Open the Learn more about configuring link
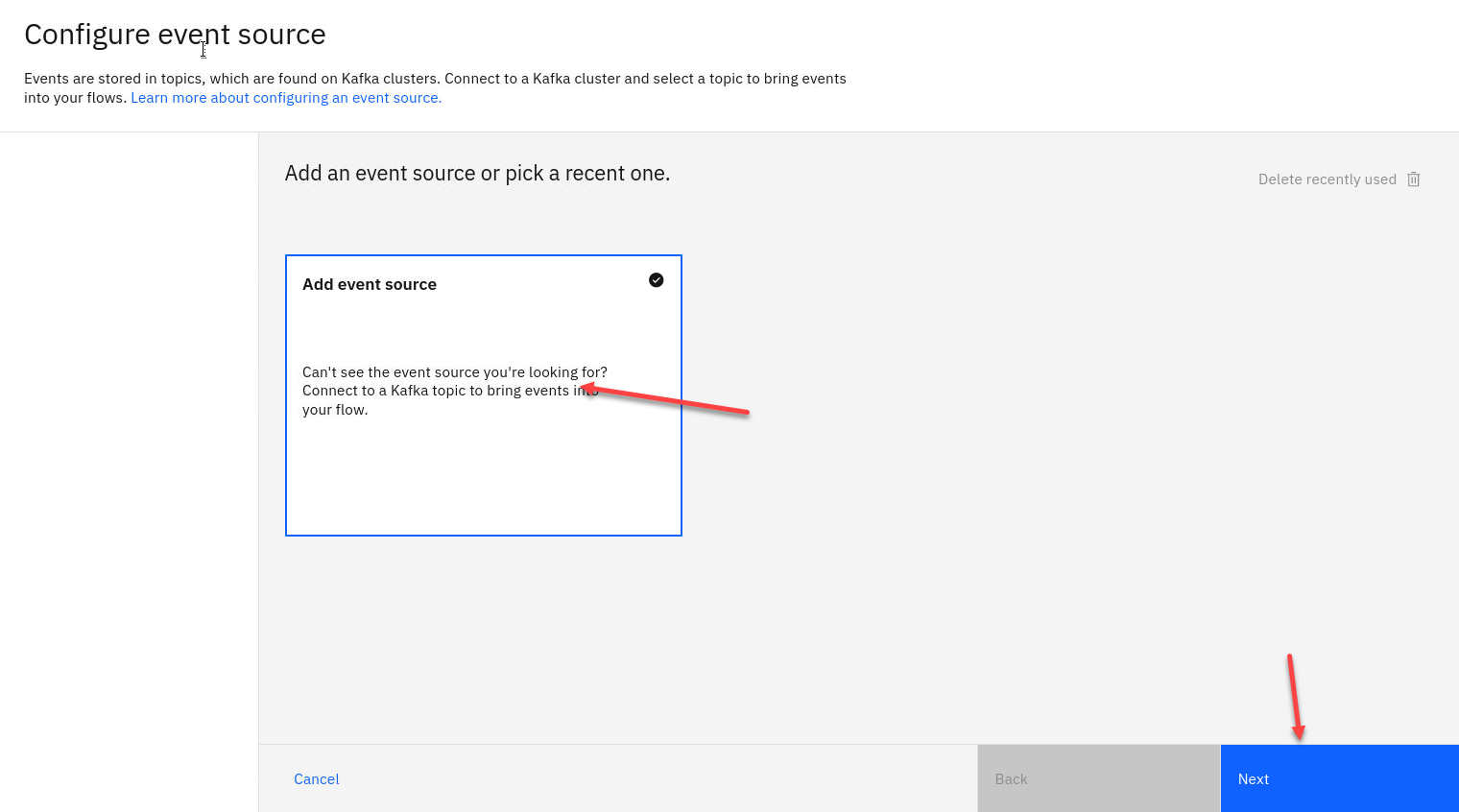This screenshot has width=1459, height=812. pyautogui.click(x=286, y=98)
